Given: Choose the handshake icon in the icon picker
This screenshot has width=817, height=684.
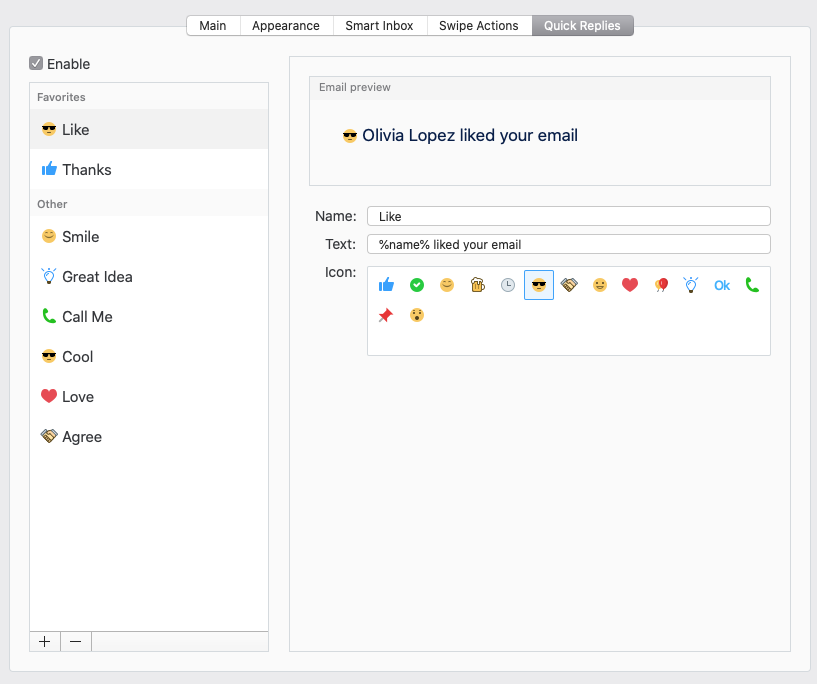Looking at the screenshot, I should (569, 285).
